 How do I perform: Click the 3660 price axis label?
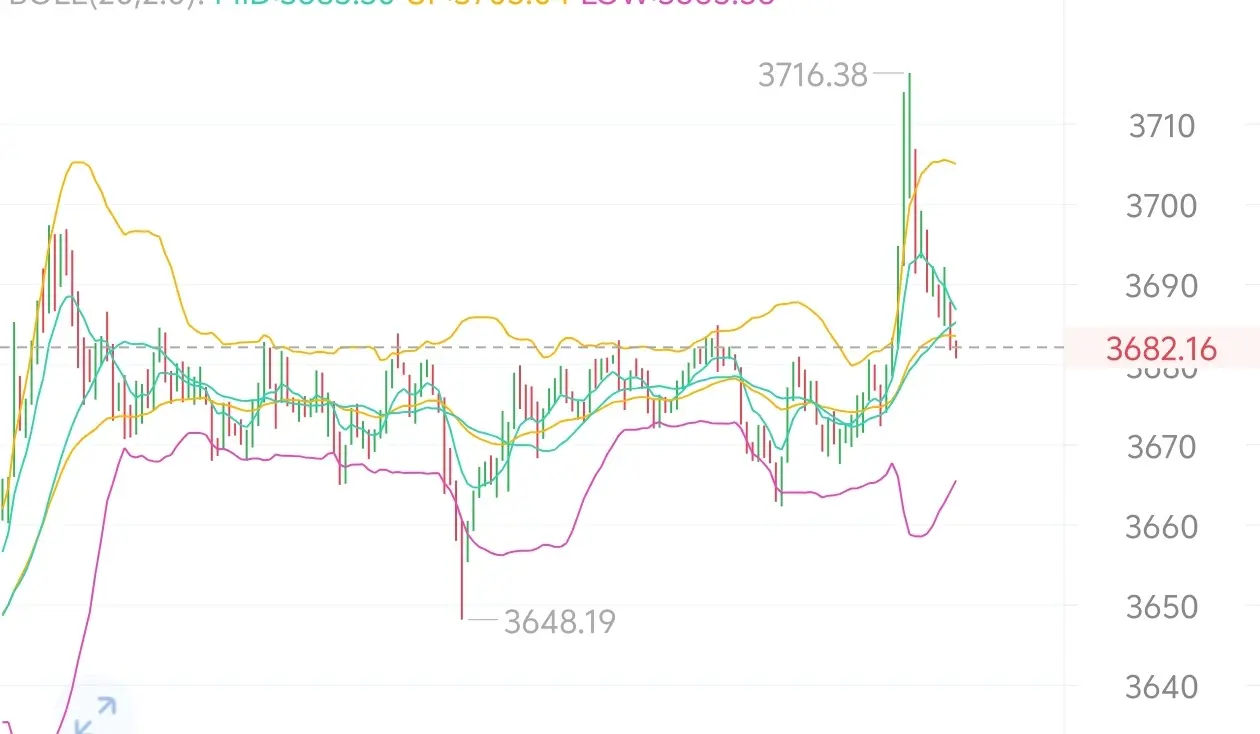[x=1161, y=527]
